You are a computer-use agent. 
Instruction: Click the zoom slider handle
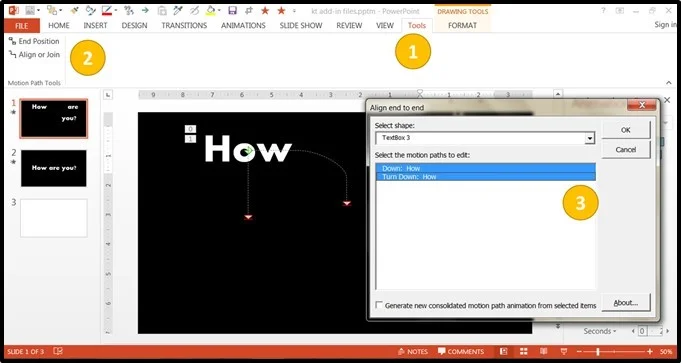click(x=598, y=351)
